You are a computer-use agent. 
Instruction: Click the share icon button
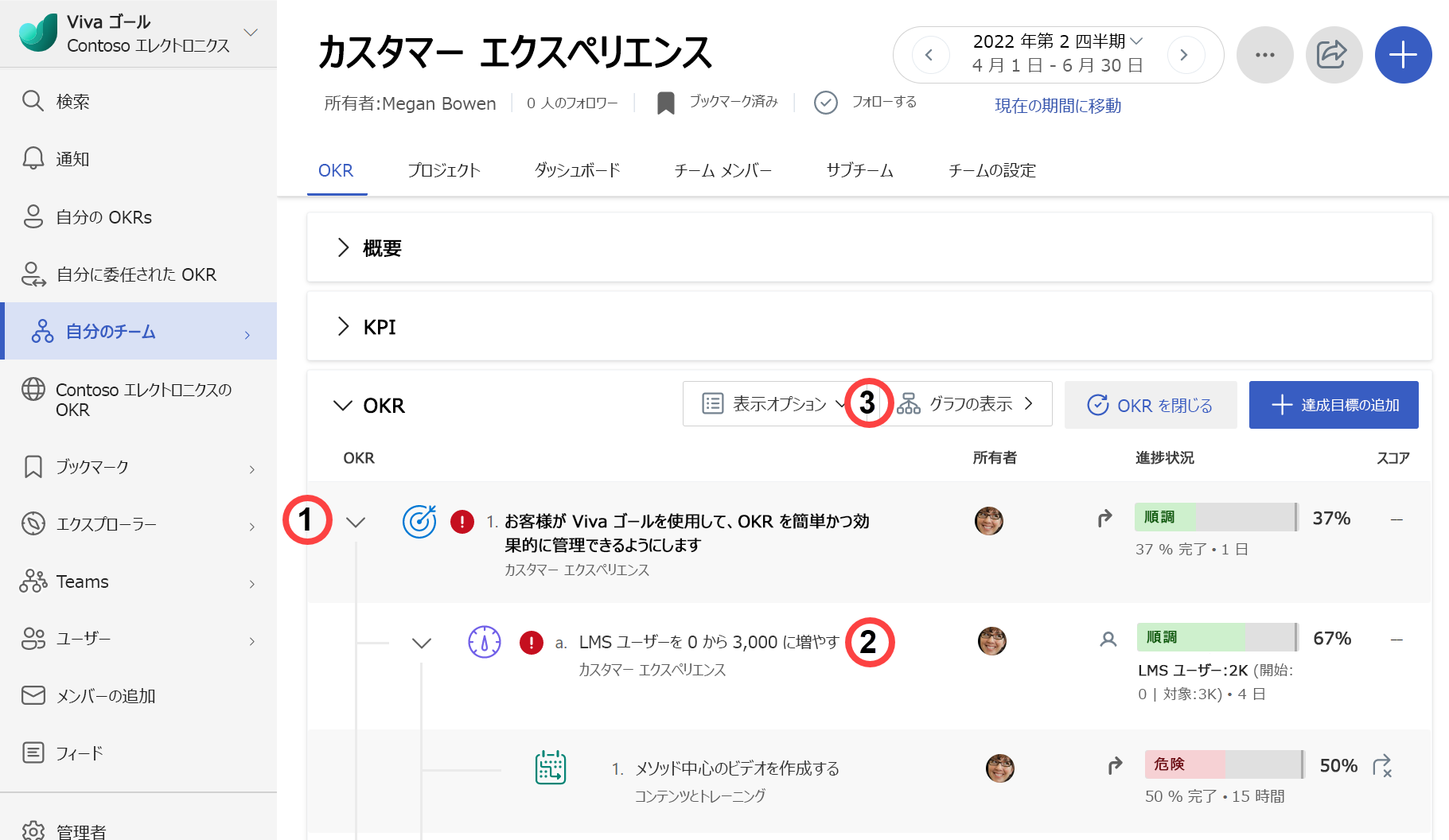(1334, 55)
